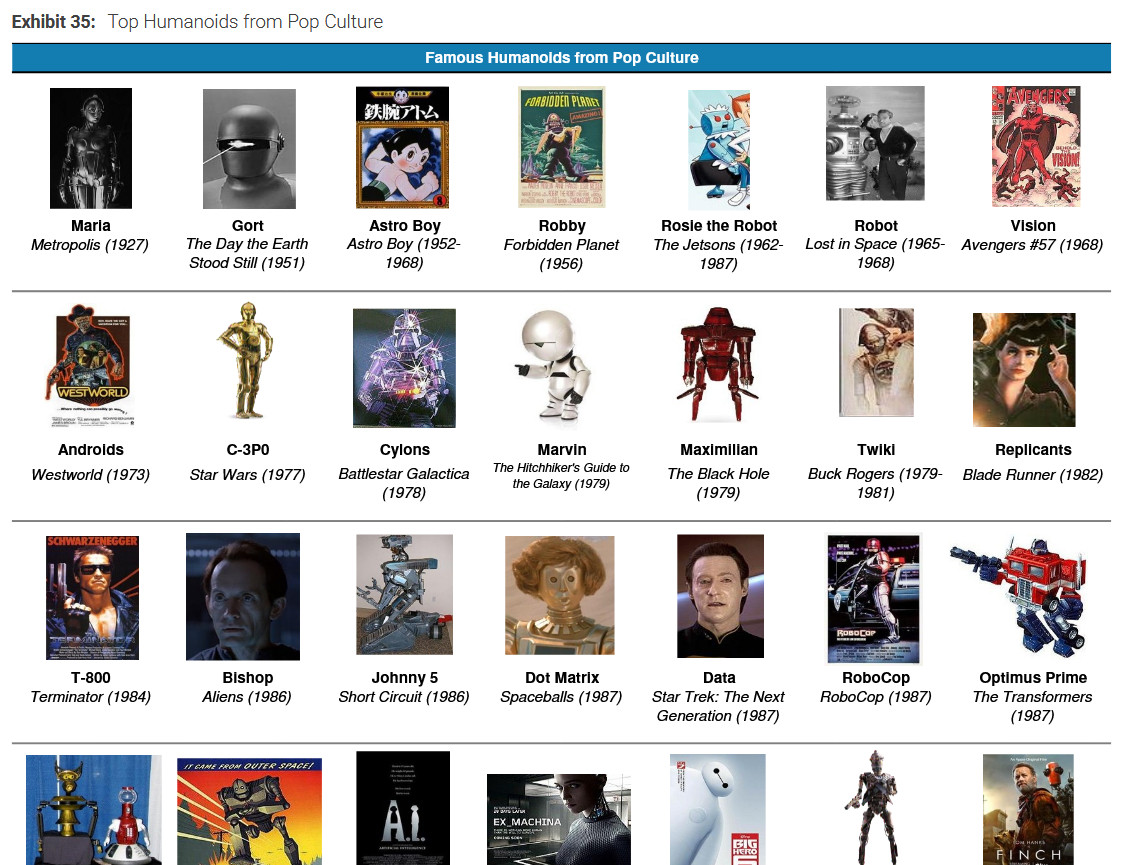
Task: Click the 'Robby' name label
Action: pos(562,225)
